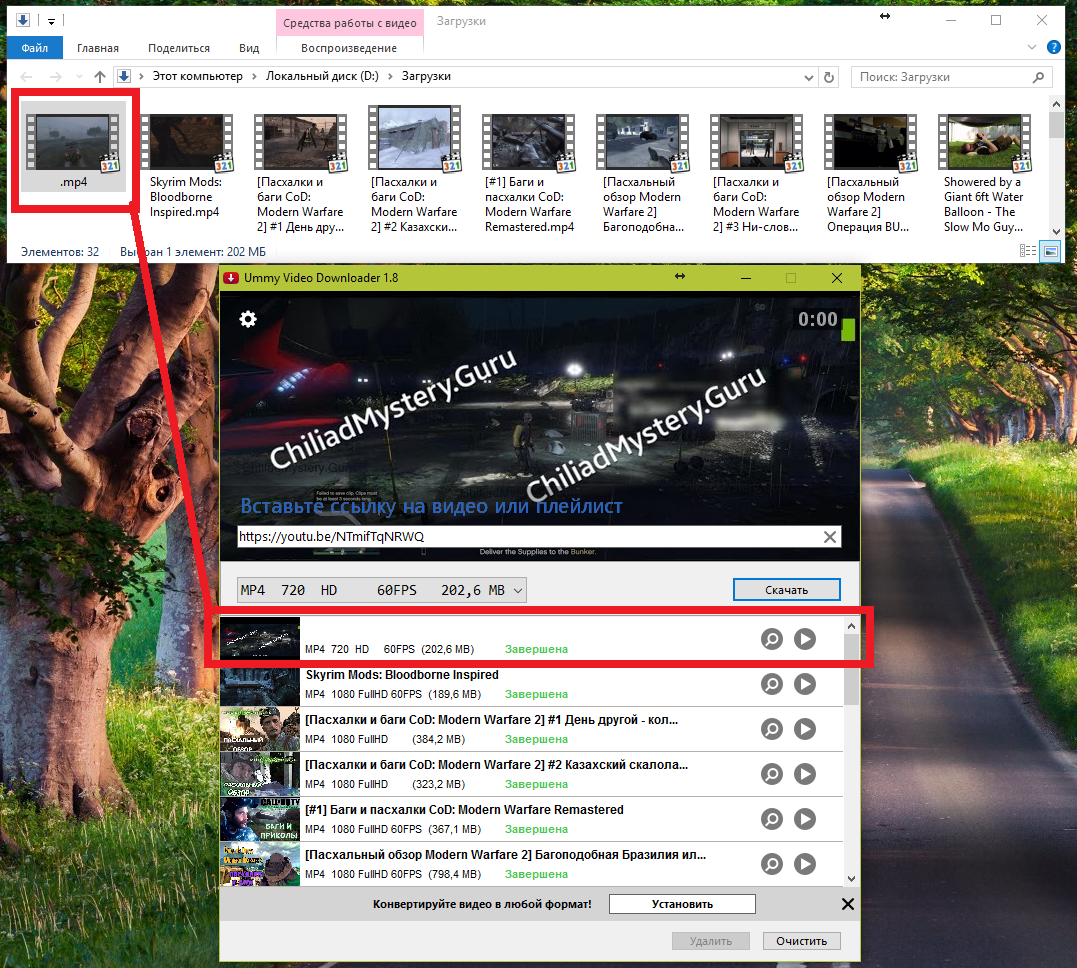Expand the Explorer ribbon chevron
Image resolution: width=1077 pixels, height=968 pixels.
(1031, 47)
